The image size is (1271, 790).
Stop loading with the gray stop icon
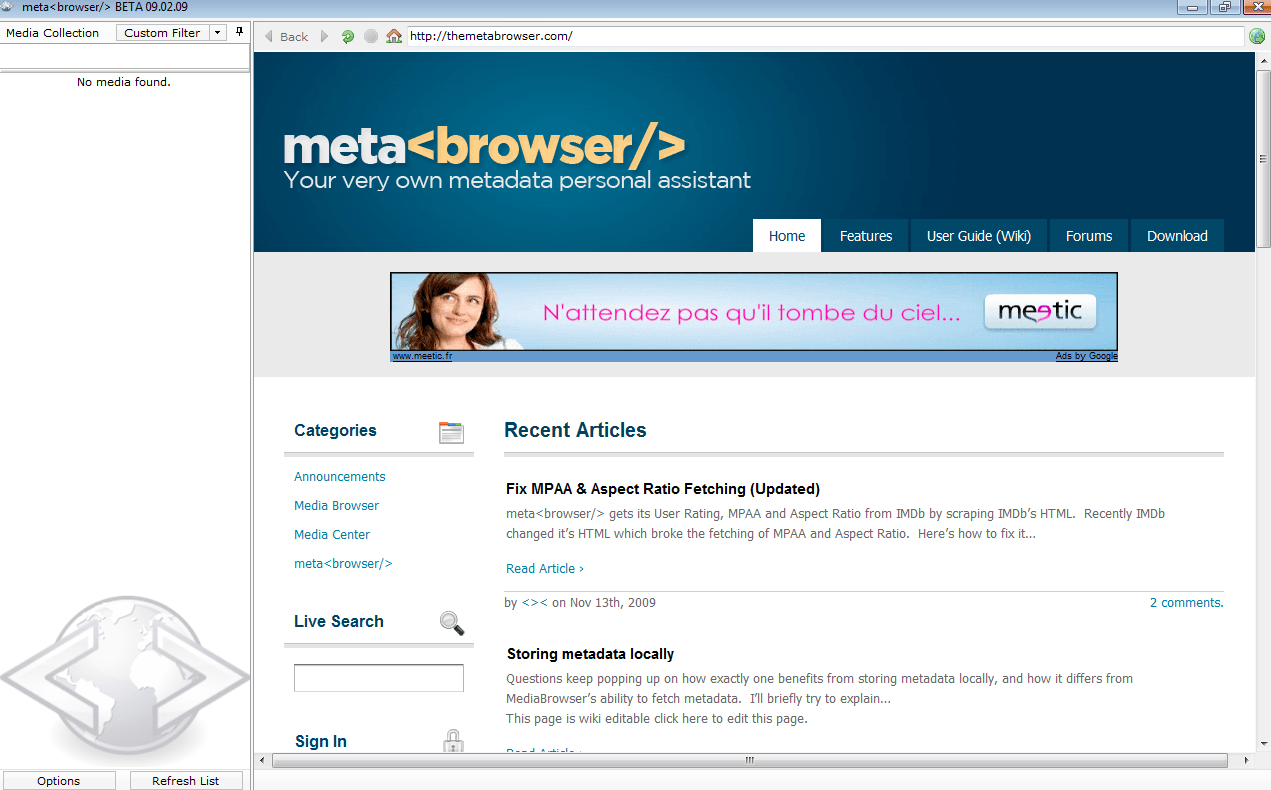(371, 36)
